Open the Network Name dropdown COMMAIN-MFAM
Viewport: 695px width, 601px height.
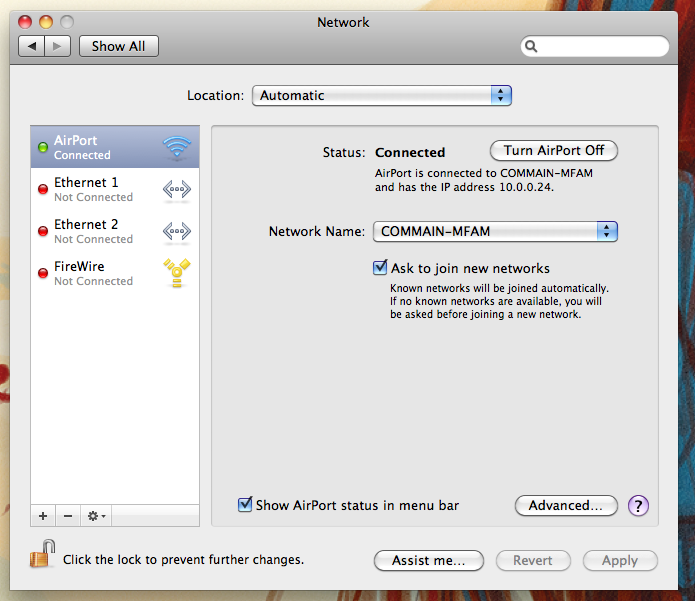495,231
